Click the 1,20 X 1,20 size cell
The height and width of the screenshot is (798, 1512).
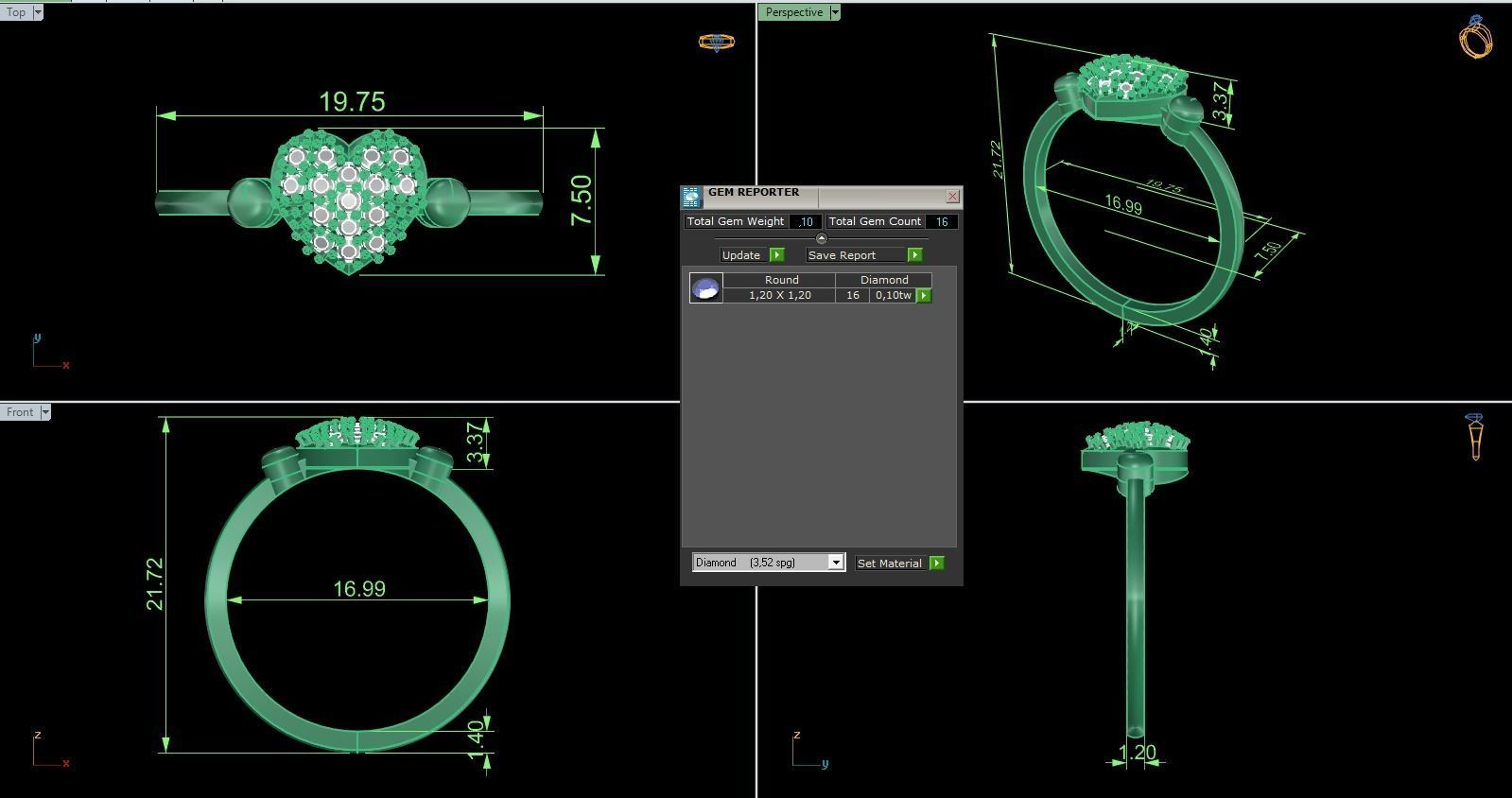[x=780, y=295]
